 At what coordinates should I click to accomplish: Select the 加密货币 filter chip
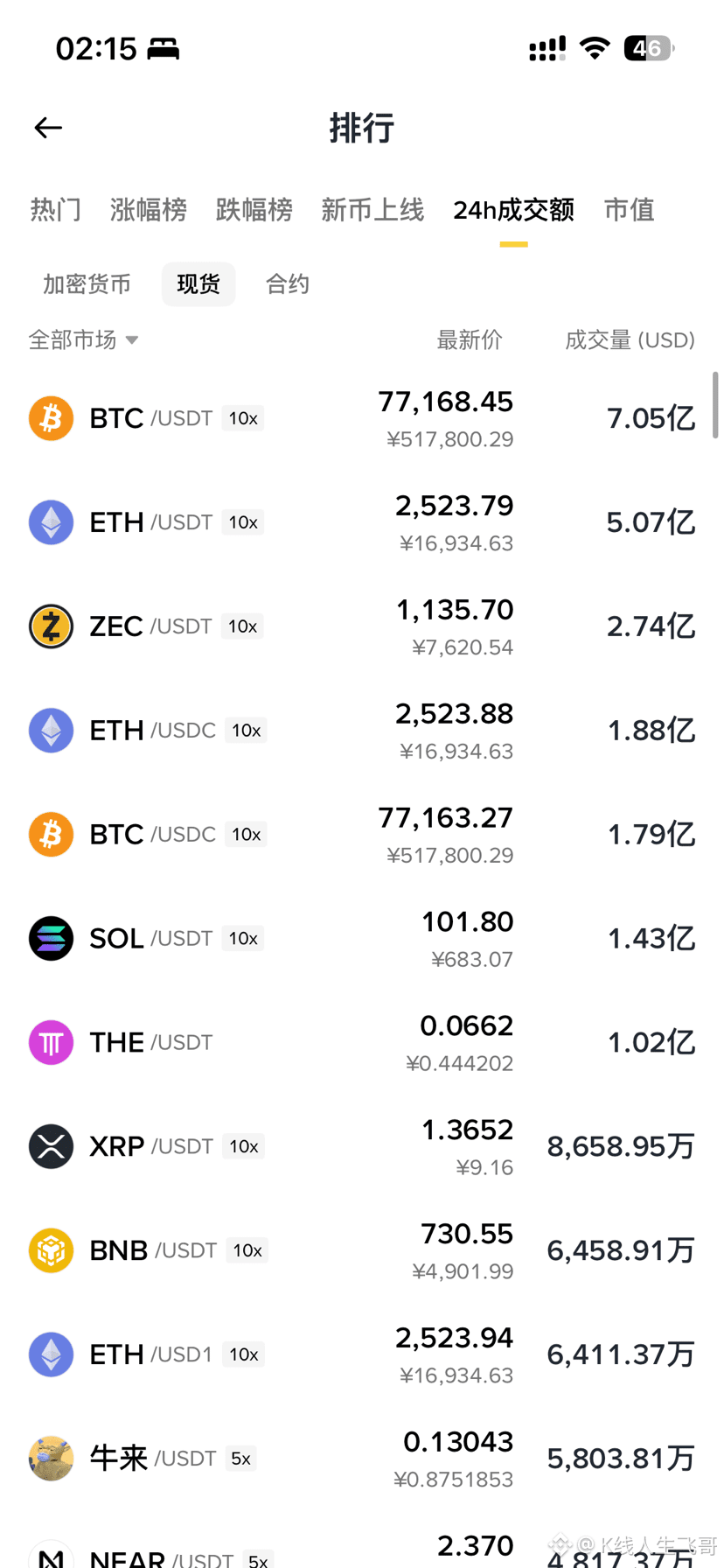(87, 284)
